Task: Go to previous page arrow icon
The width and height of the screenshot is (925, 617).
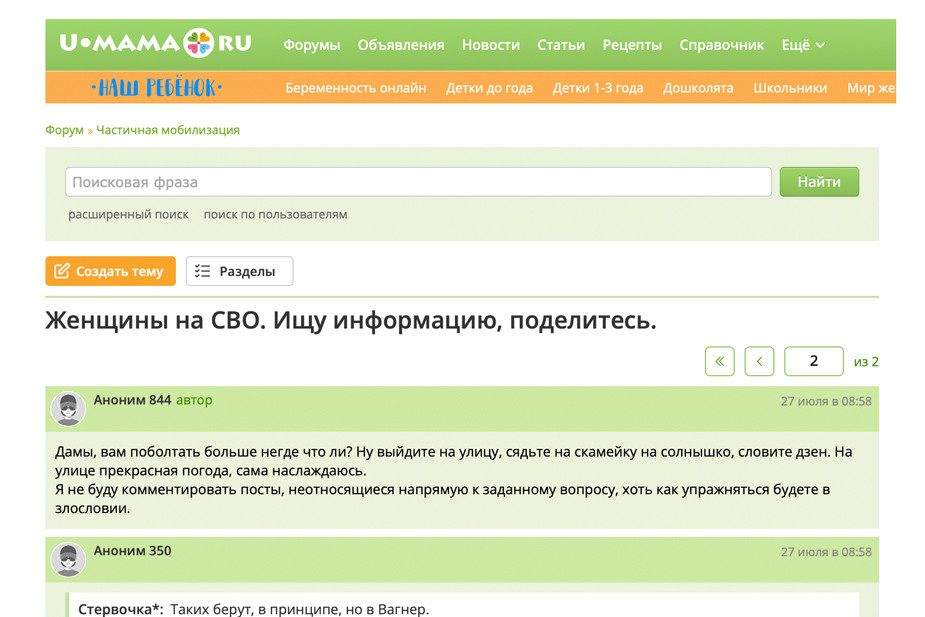Action: tap(759, 361)
